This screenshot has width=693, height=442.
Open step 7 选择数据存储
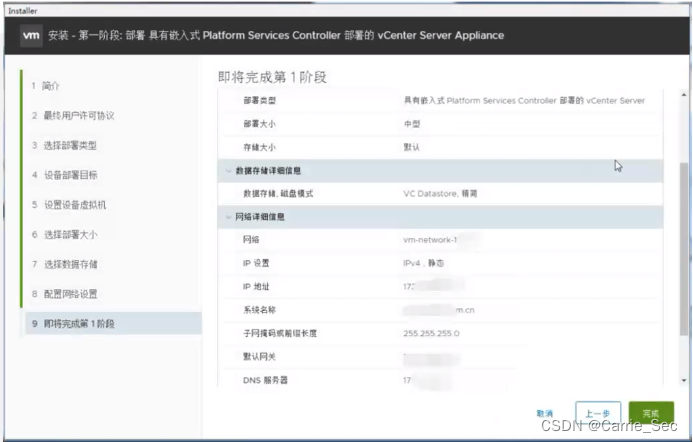(65, 264)
